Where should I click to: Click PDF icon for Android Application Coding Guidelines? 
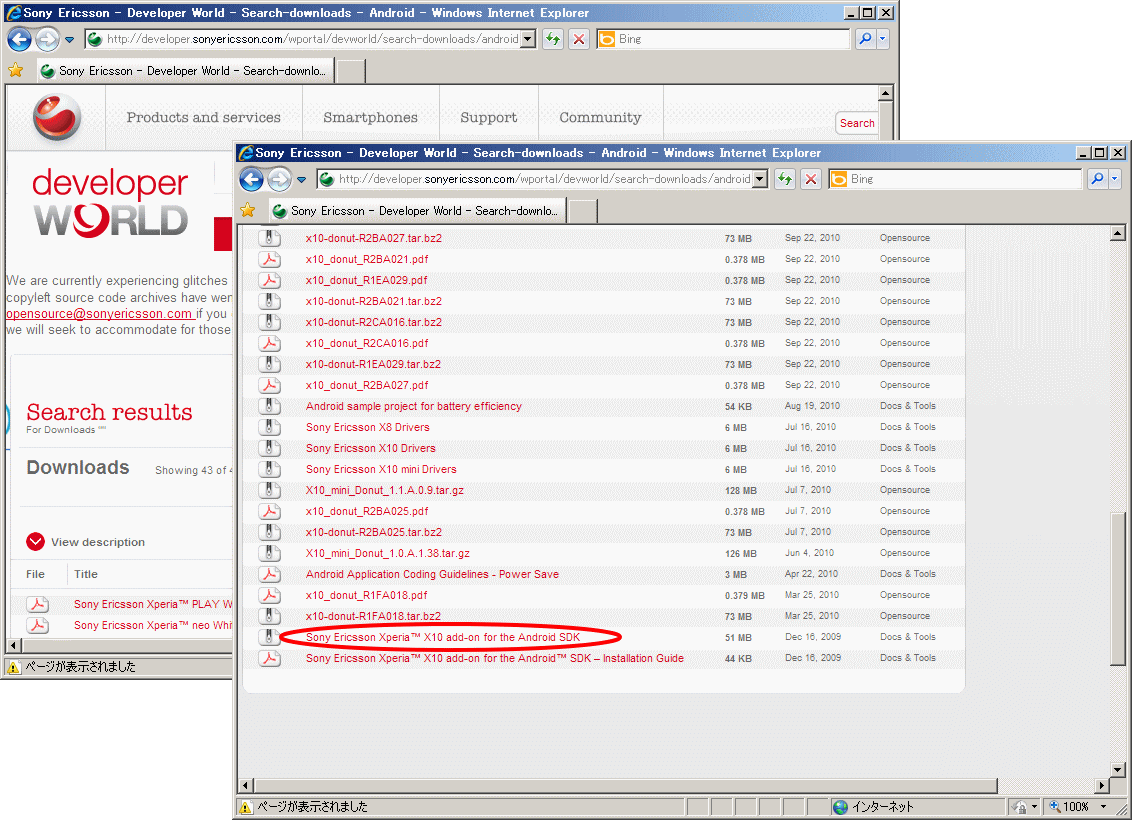click(x=269, y=574)
